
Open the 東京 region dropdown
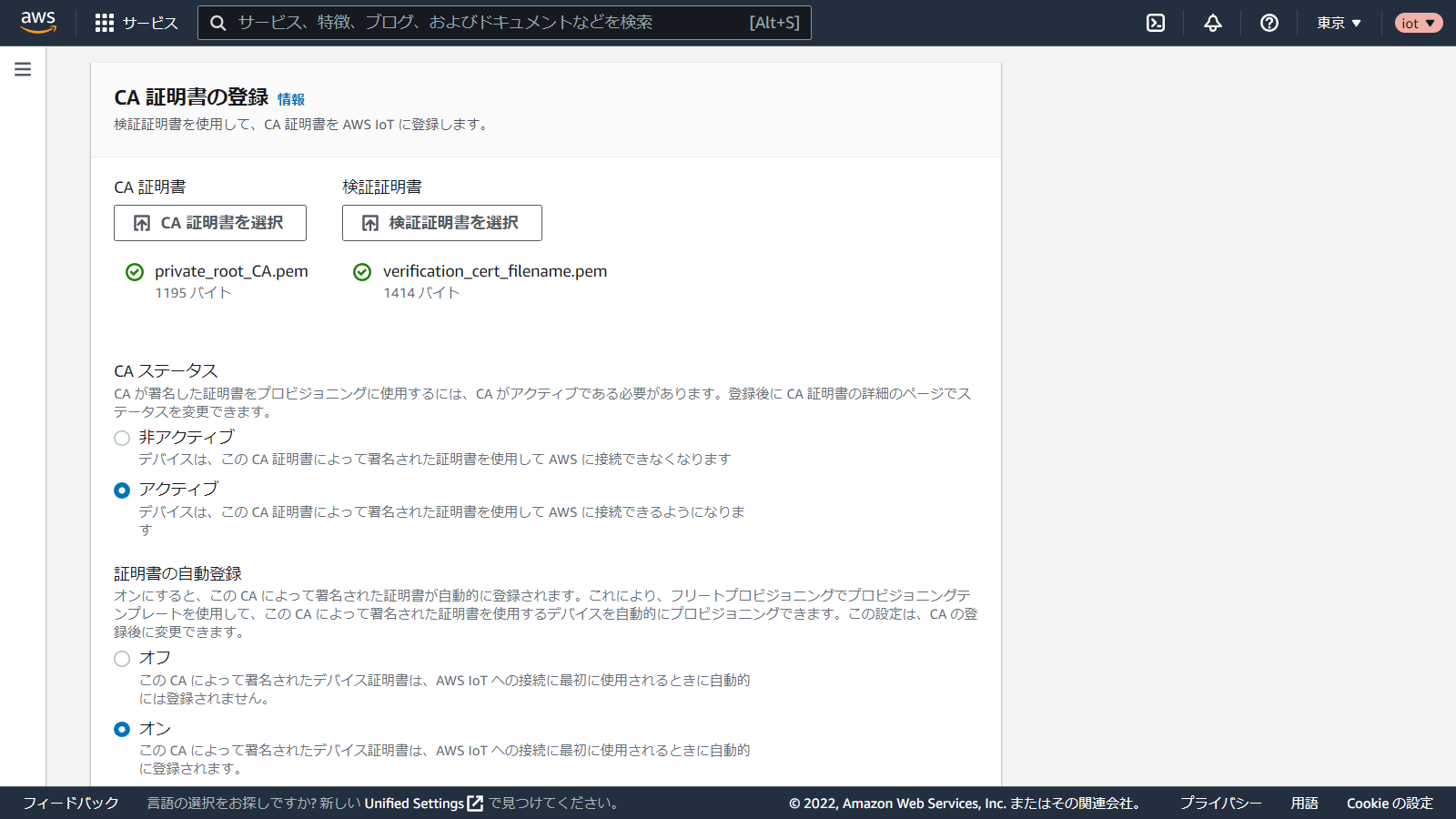tap(1339, 23)
